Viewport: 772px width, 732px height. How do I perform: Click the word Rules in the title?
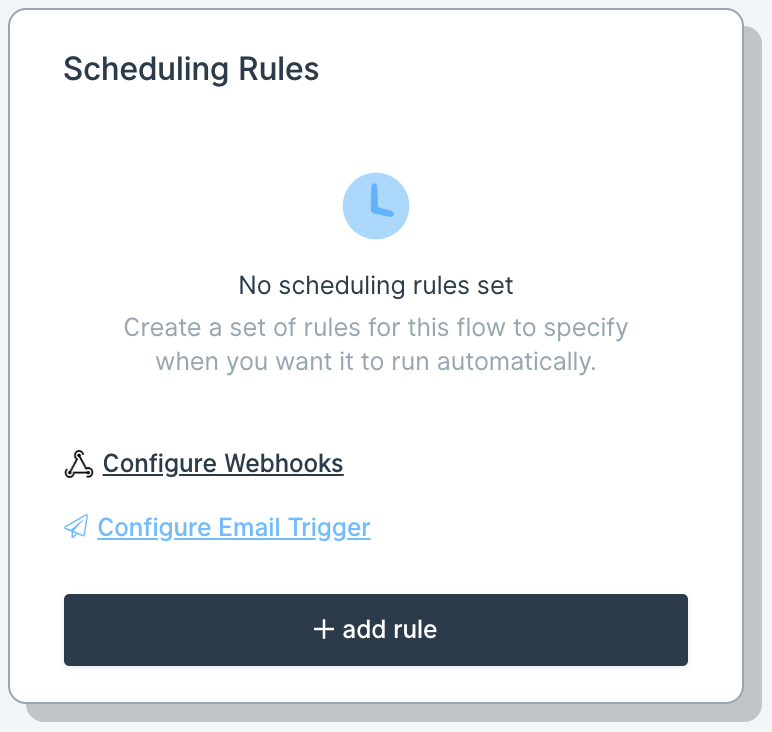point(279,69)
